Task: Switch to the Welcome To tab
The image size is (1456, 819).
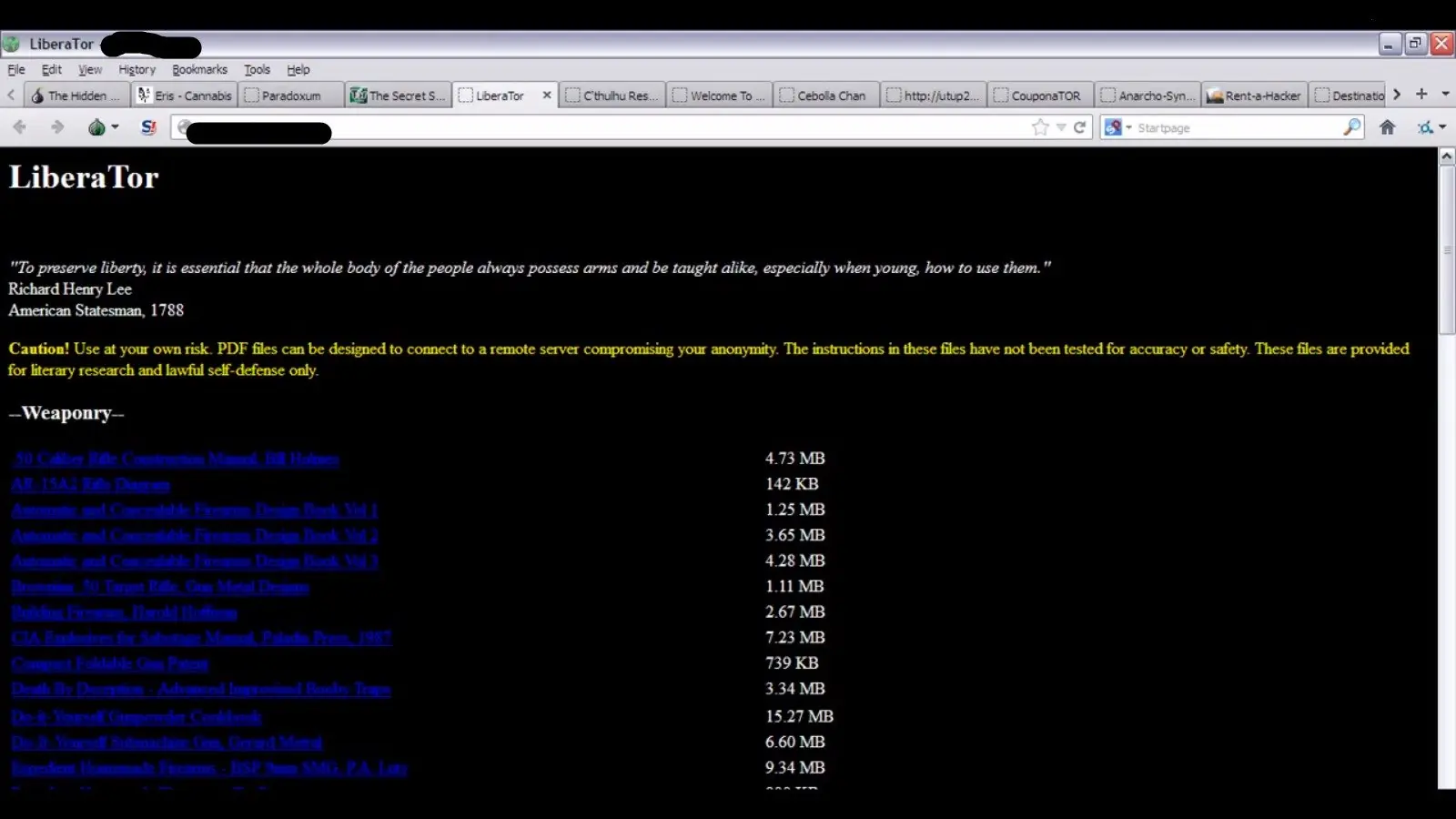Action: tap(719, 96)
